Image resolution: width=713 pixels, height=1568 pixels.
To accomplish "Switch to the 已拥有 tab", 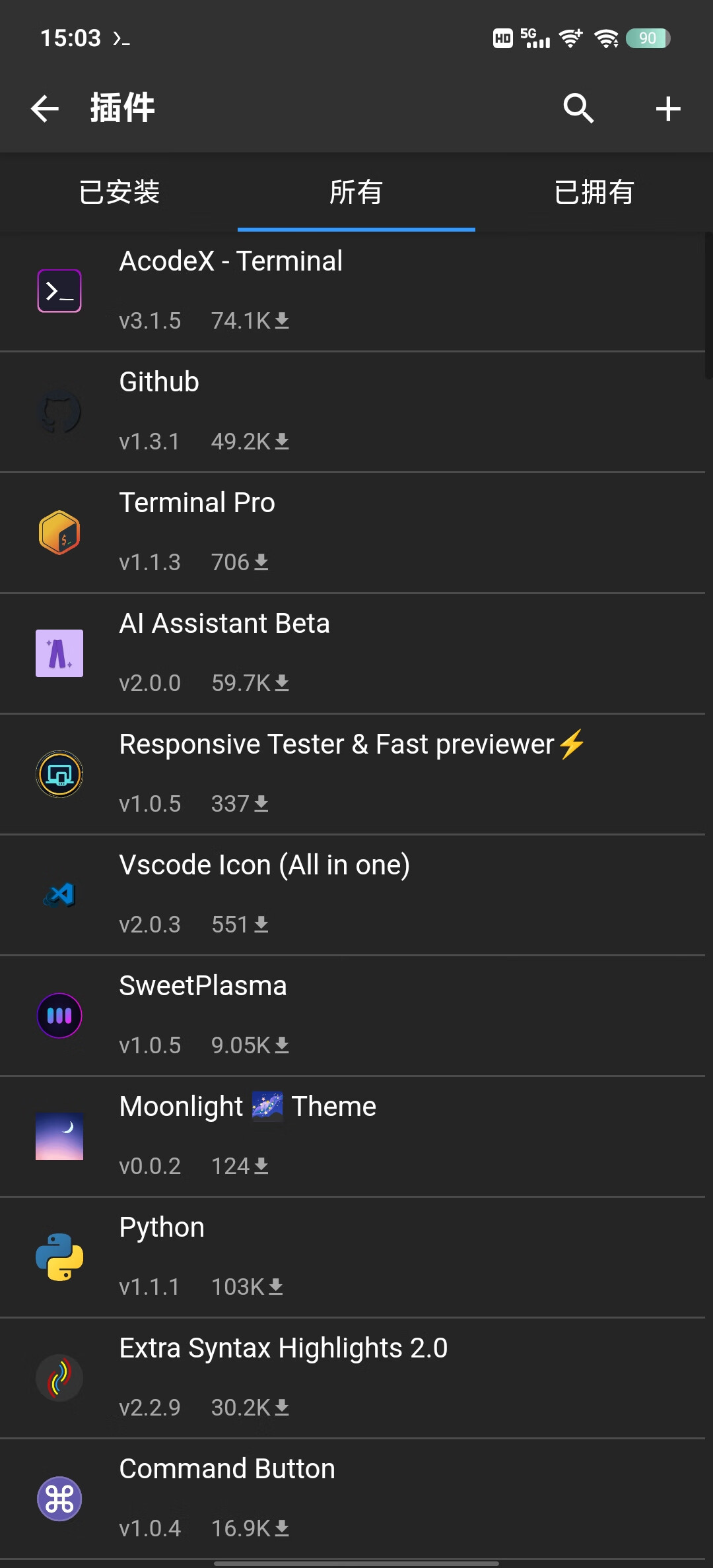I will [x=594, y=193].
